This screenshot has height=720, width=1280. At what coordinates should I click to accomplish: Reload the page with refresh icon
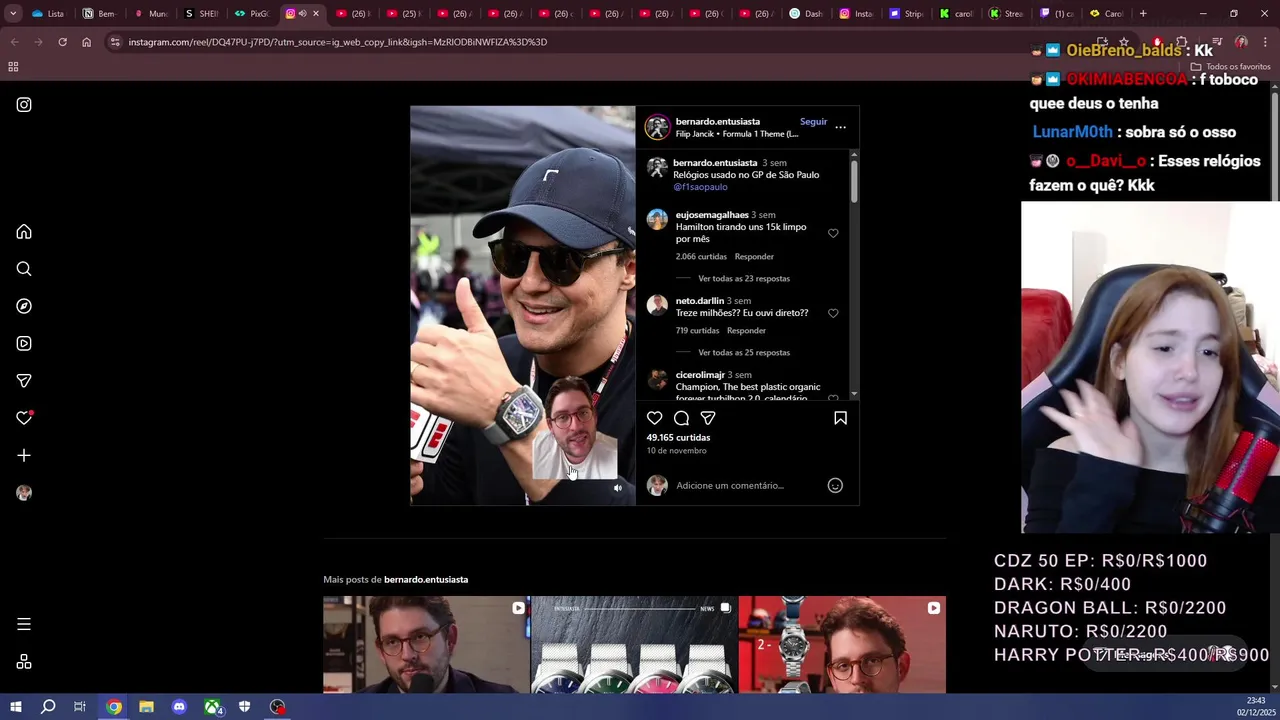[x=62, y=42]
